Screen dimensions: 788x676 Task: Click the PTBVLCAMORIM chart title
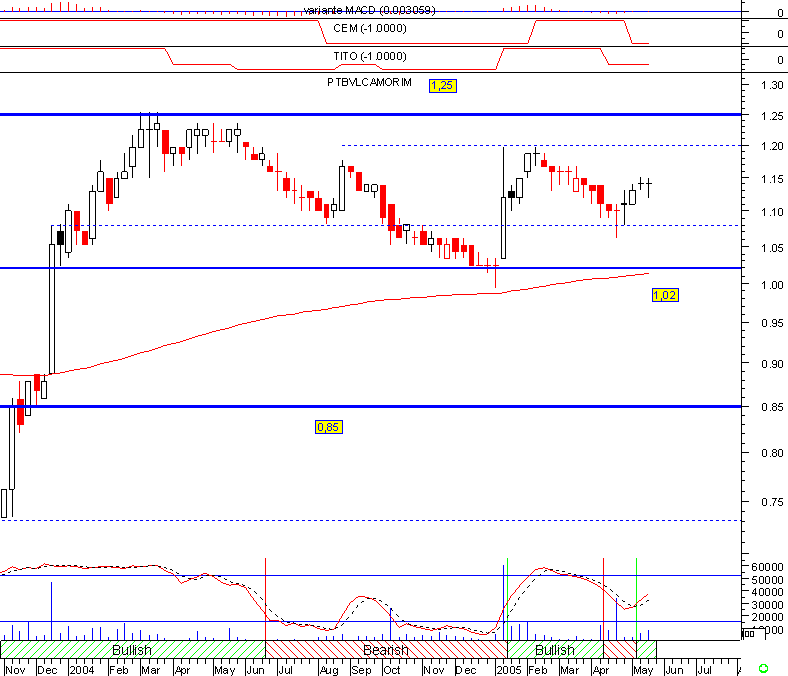[369, 82]
